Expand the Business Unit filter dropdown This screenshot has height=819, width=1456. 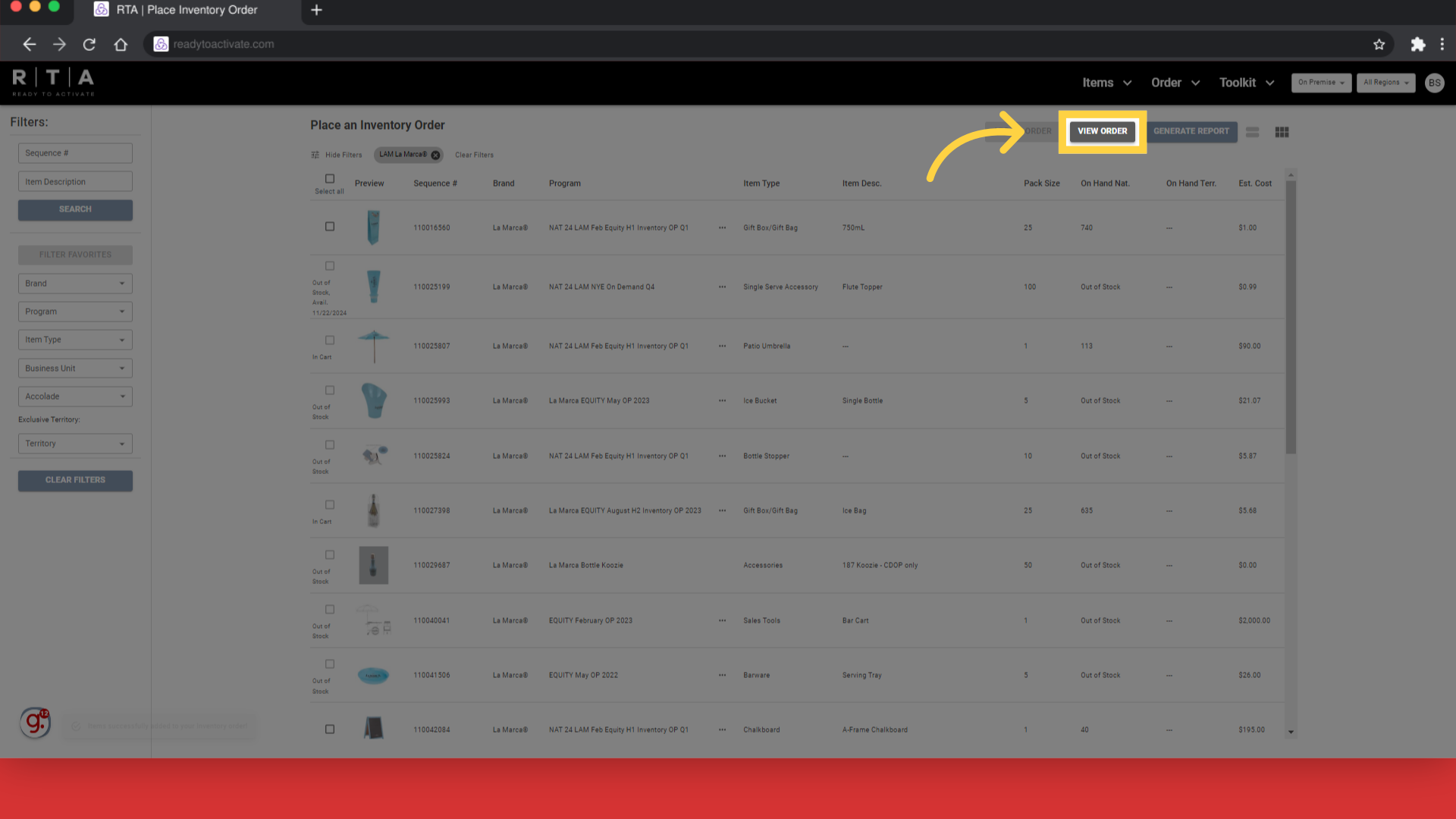pos(75,369)
